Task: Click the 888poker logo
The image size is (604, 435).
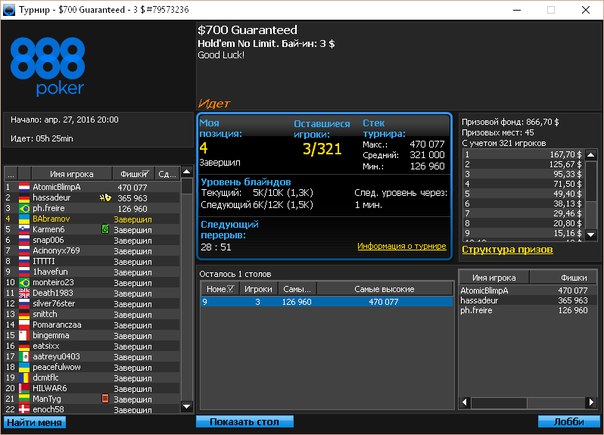Action: tap(47, 66)
